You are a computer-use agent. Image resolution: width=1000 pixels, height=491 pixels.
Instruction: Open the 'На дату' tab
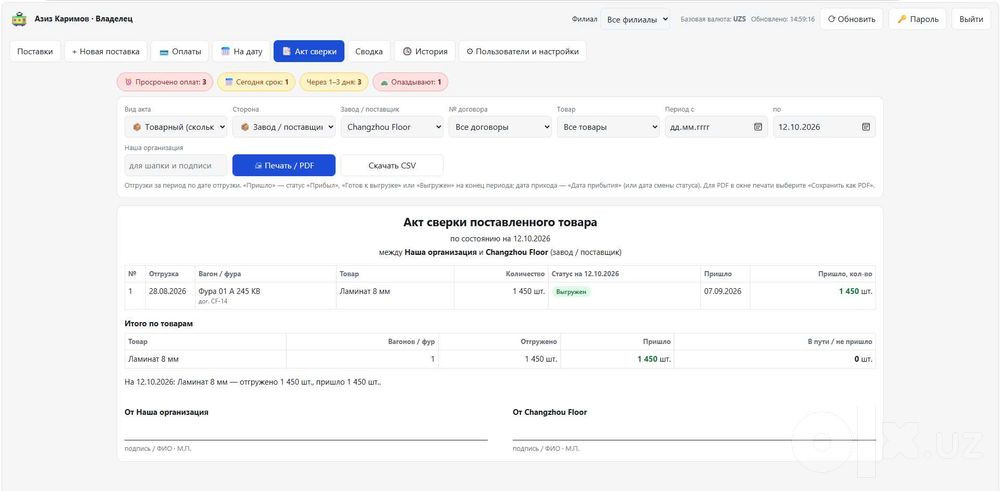point(241,52)
